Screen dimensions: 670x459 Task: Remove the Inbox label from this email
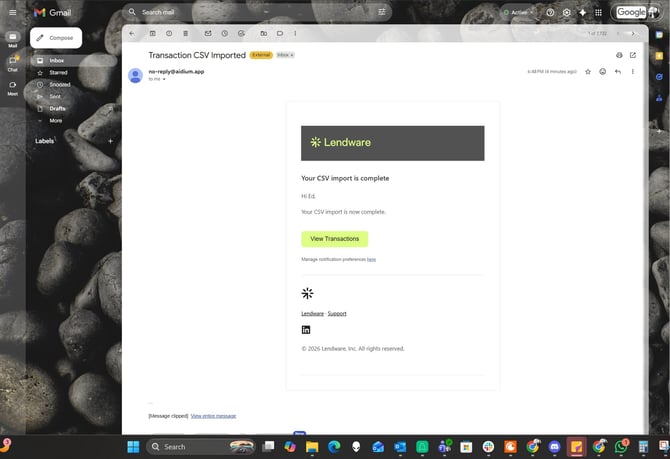coord(292,55)
